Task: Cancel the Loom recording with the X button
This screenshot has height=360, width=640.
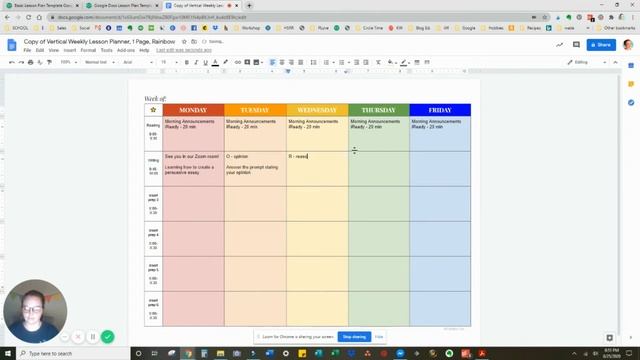Action: [x=78, y=337]
